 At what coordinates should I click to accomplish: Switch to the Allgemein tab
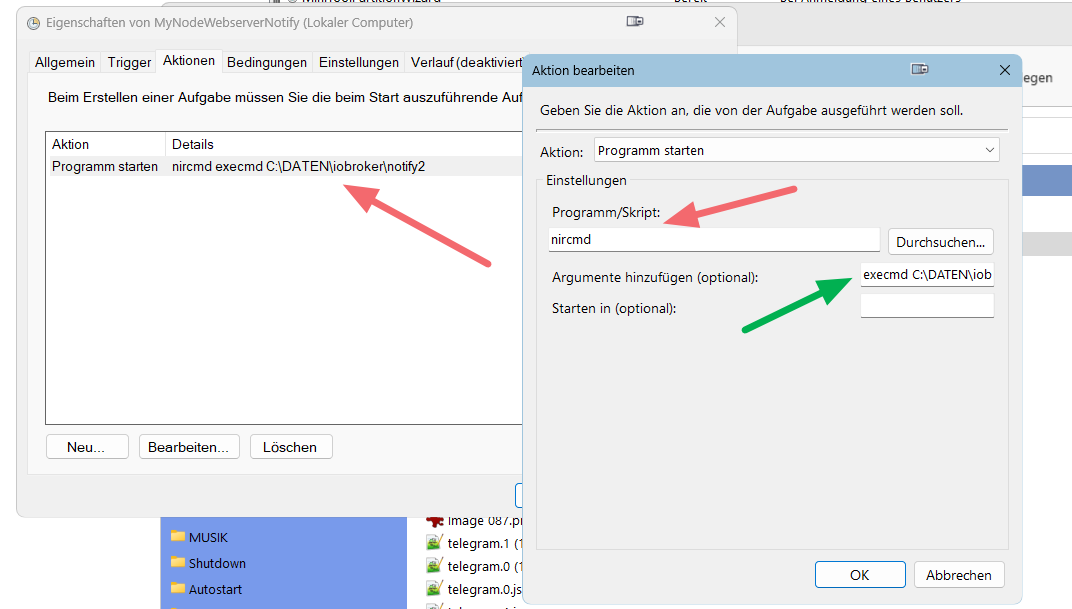pyautogui.click(x=65, y=62)
